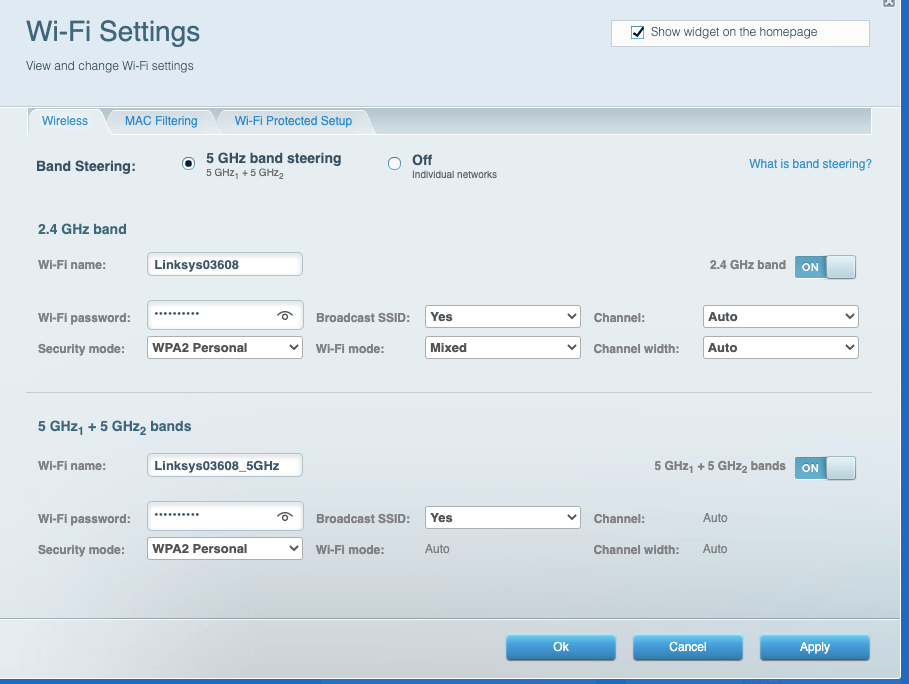
Task: Open the 2.4 GHz Broadcast SSID dropdown
Action: tap(502, 315)
